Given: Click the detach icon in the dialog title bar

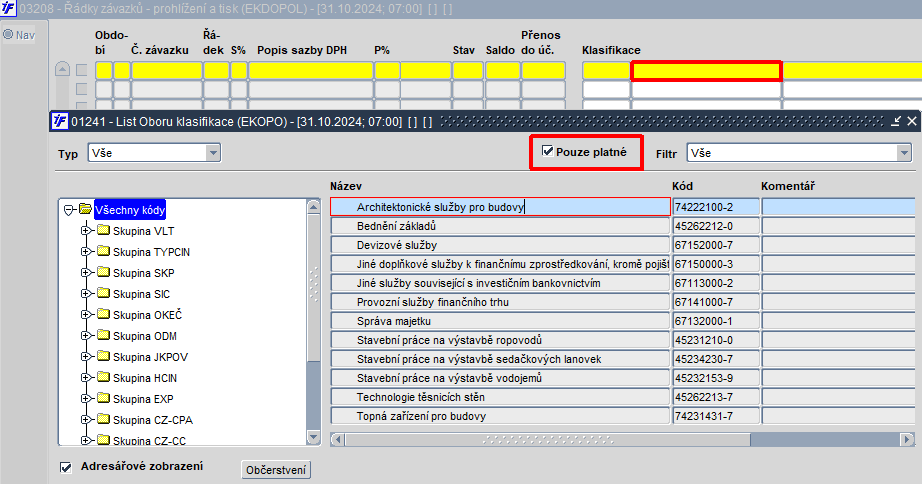Looking at the screenshot, I should click(x=896, y=121).
